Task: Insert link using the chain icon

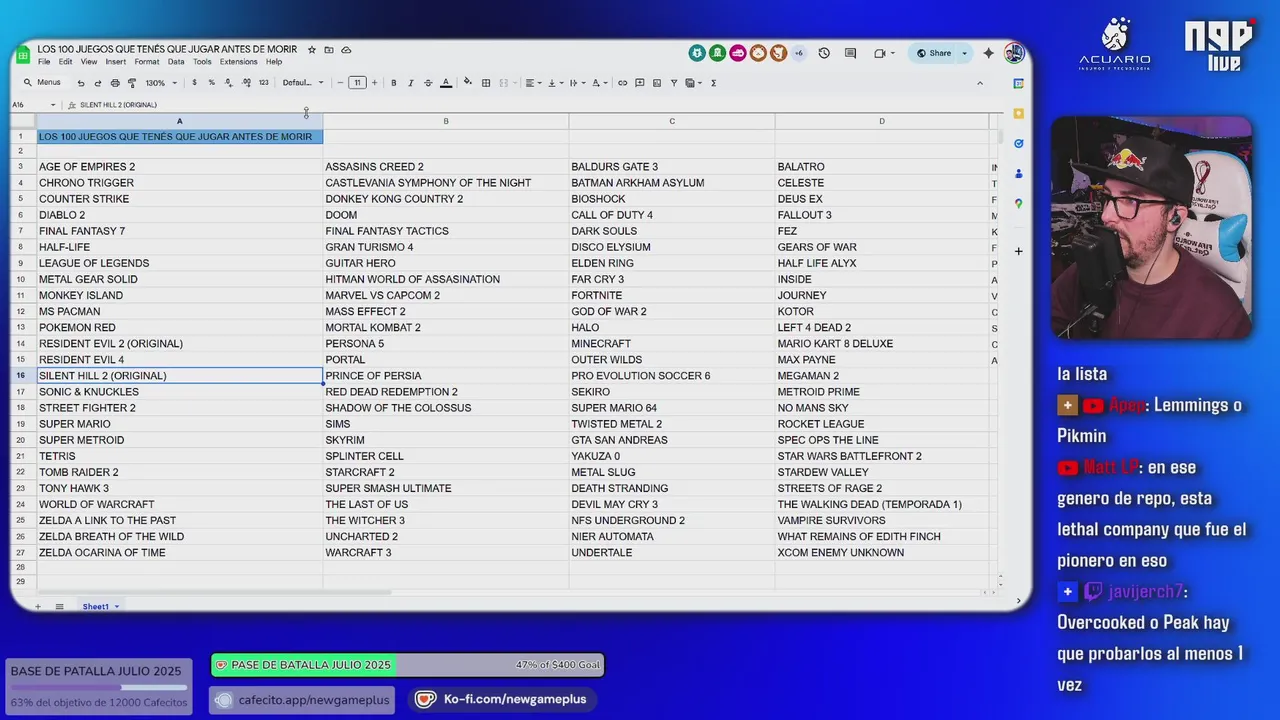Action: pyautogui.click(x=622, y=83)
